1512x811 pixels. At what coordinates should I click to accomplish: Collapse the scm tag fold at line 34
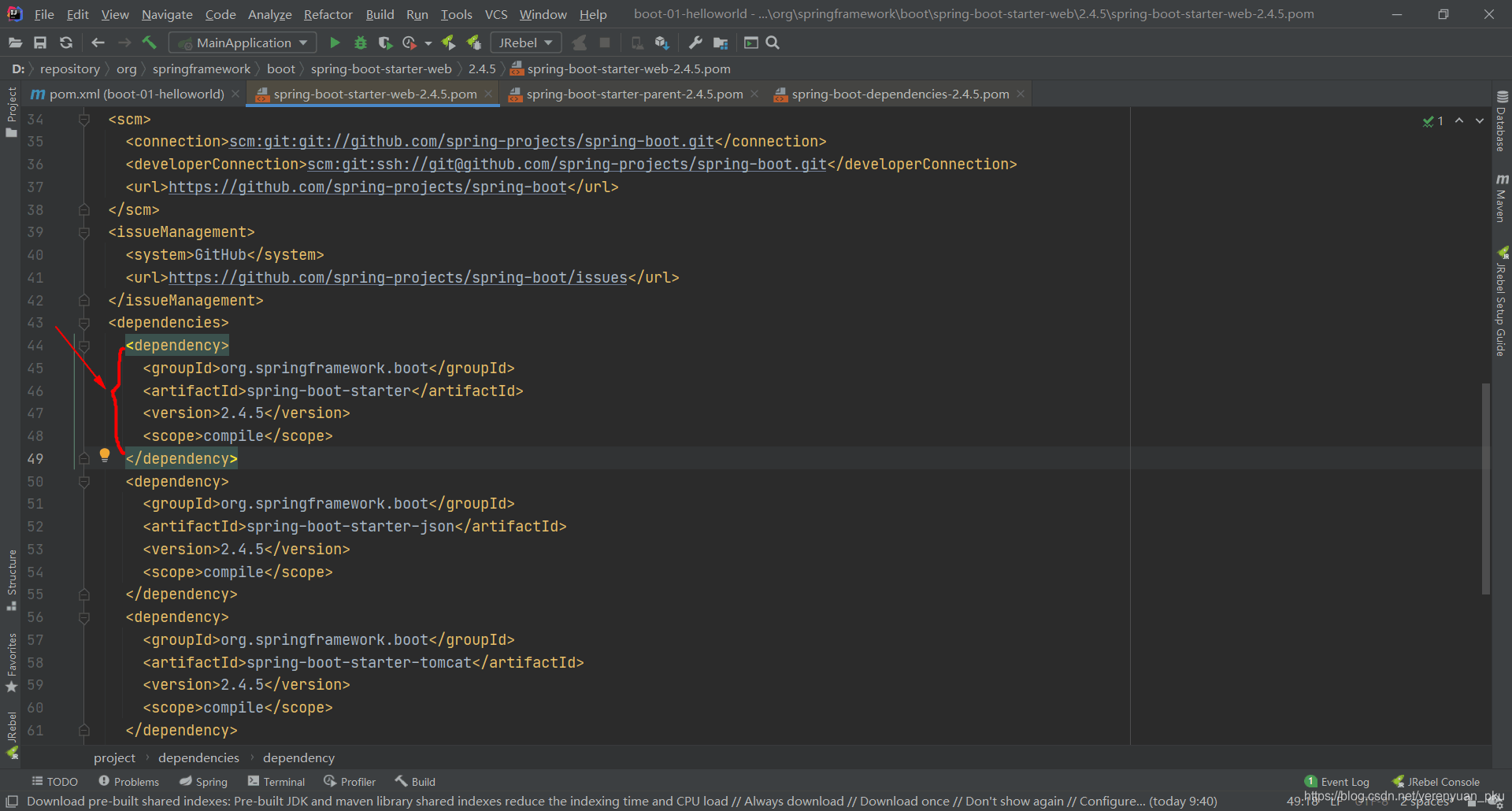83,120
